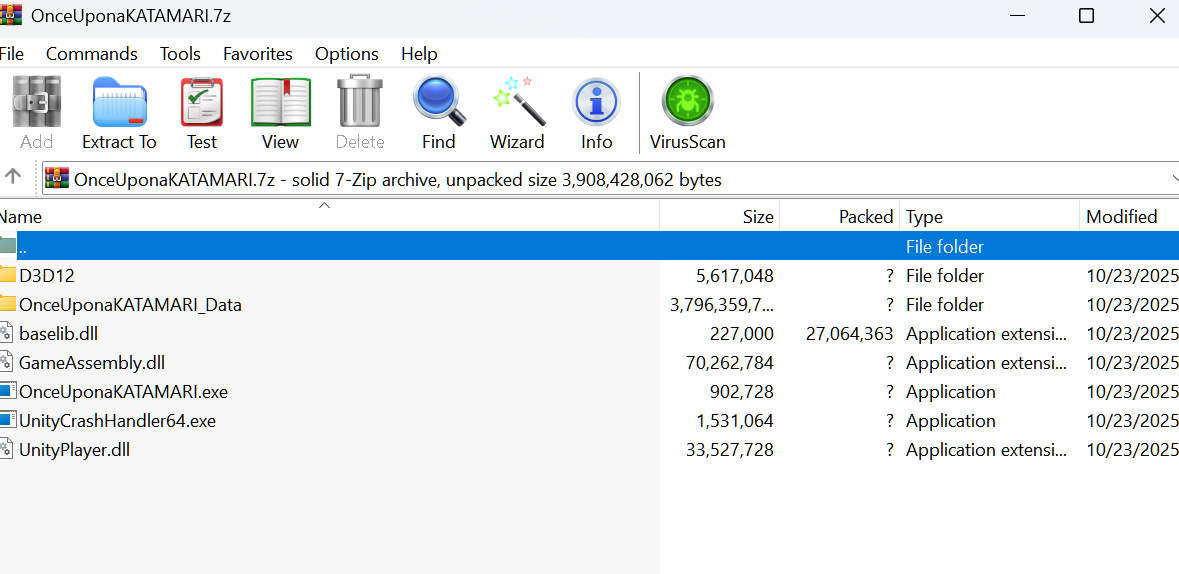Click size value 902,728
Screen dimensions: 1179x574
tap(741, 392)
